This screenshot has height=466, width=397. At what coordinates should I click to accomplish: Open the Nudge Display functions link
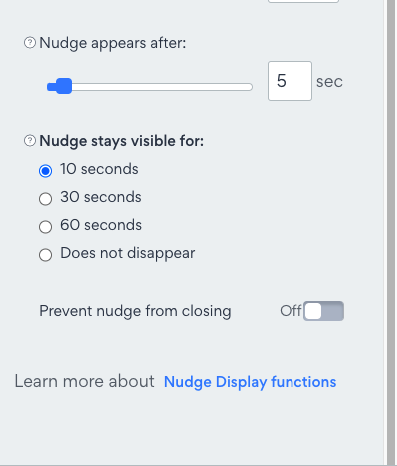point(250,382)
